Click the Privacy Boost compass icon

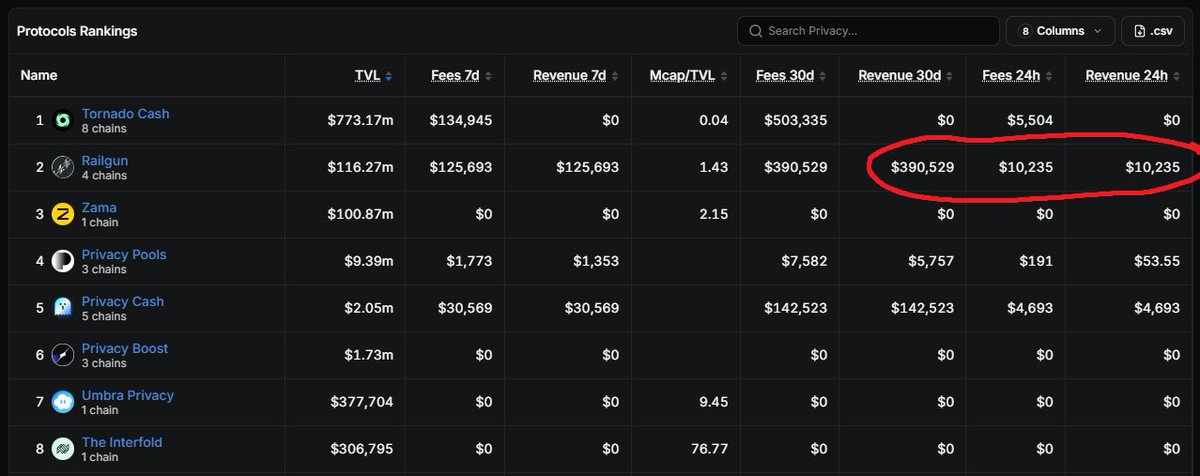pyautogui.click(x=63, y=355)
